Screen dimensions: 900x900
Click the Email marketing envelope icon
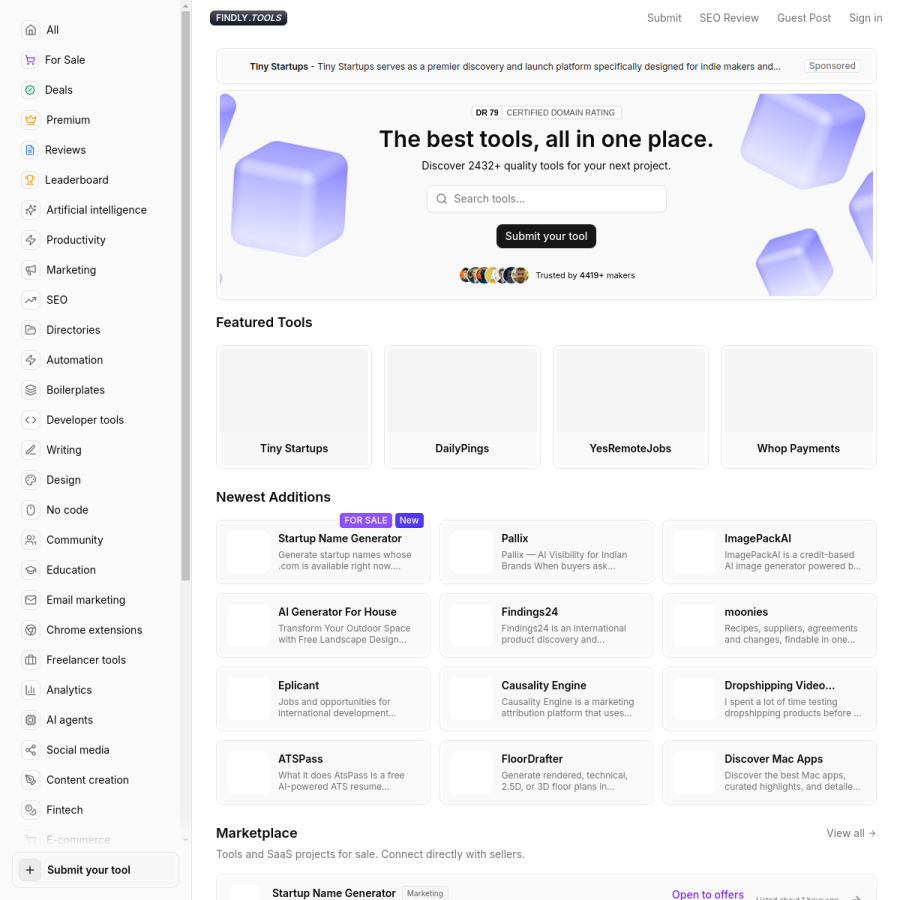tap(31, 600)
